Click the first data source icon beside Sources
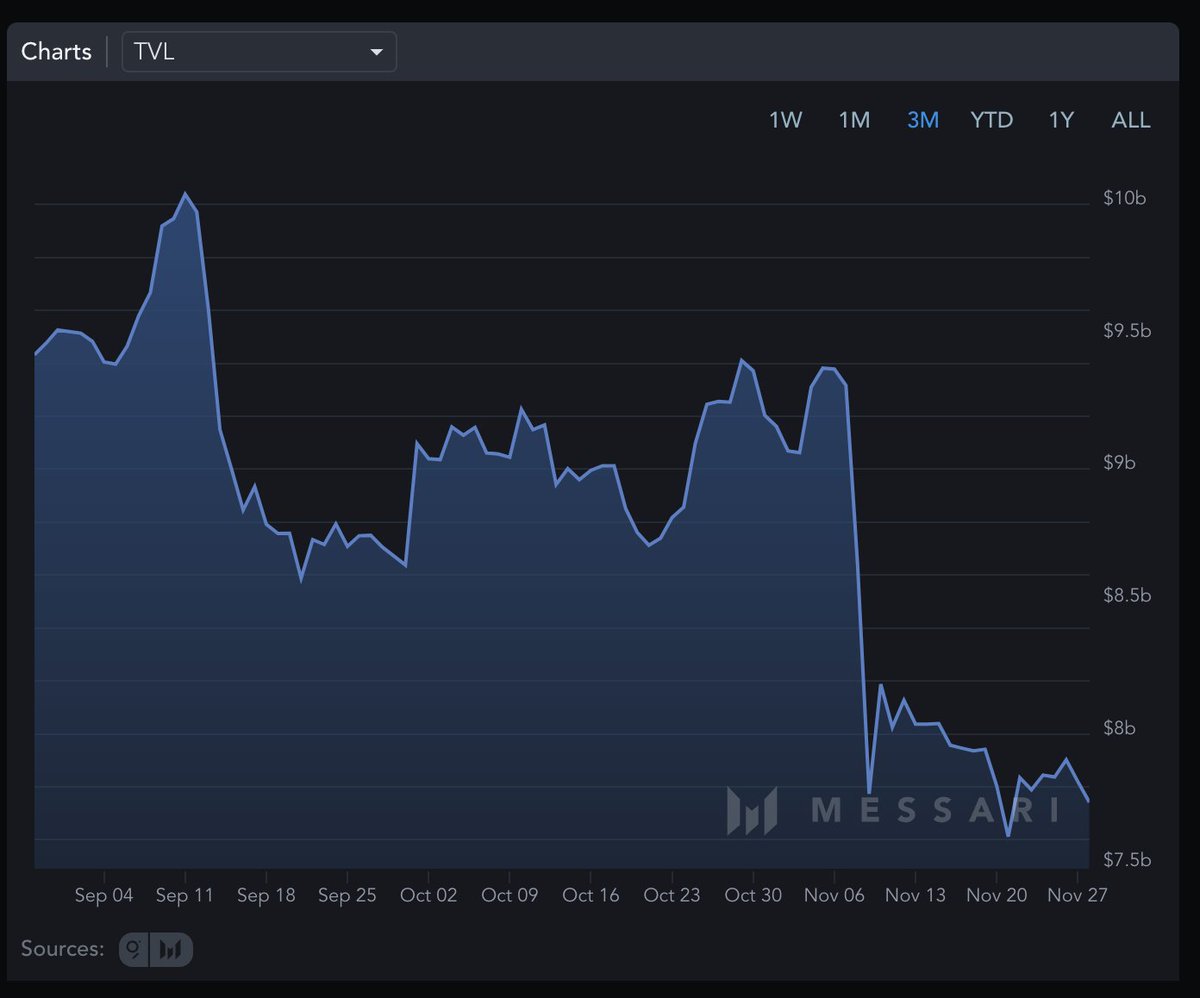The width and height of the screenshot is (1200, 998). coord(133,949)
